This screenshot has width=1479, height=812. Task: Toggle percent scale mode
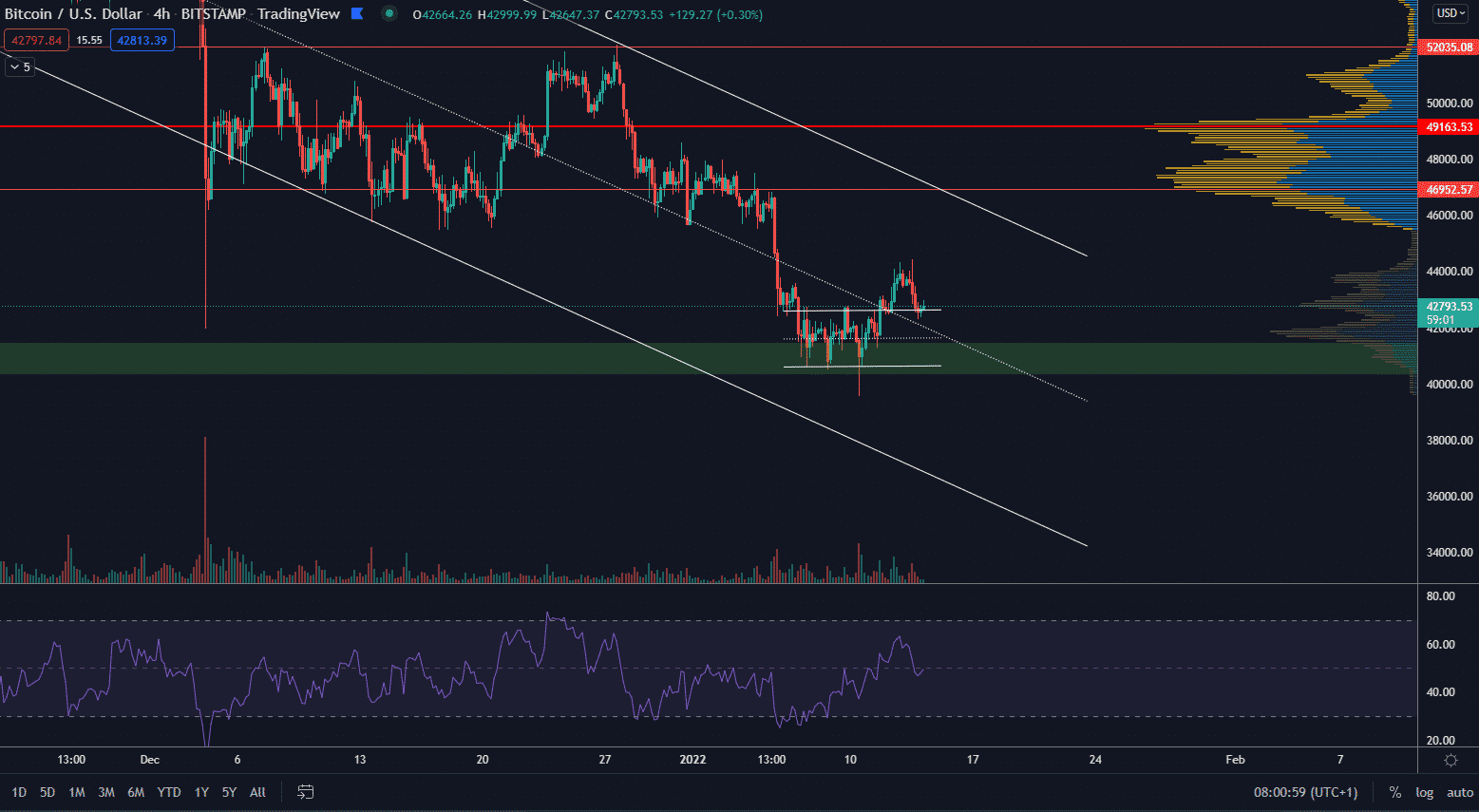[x=1394, y=792]
